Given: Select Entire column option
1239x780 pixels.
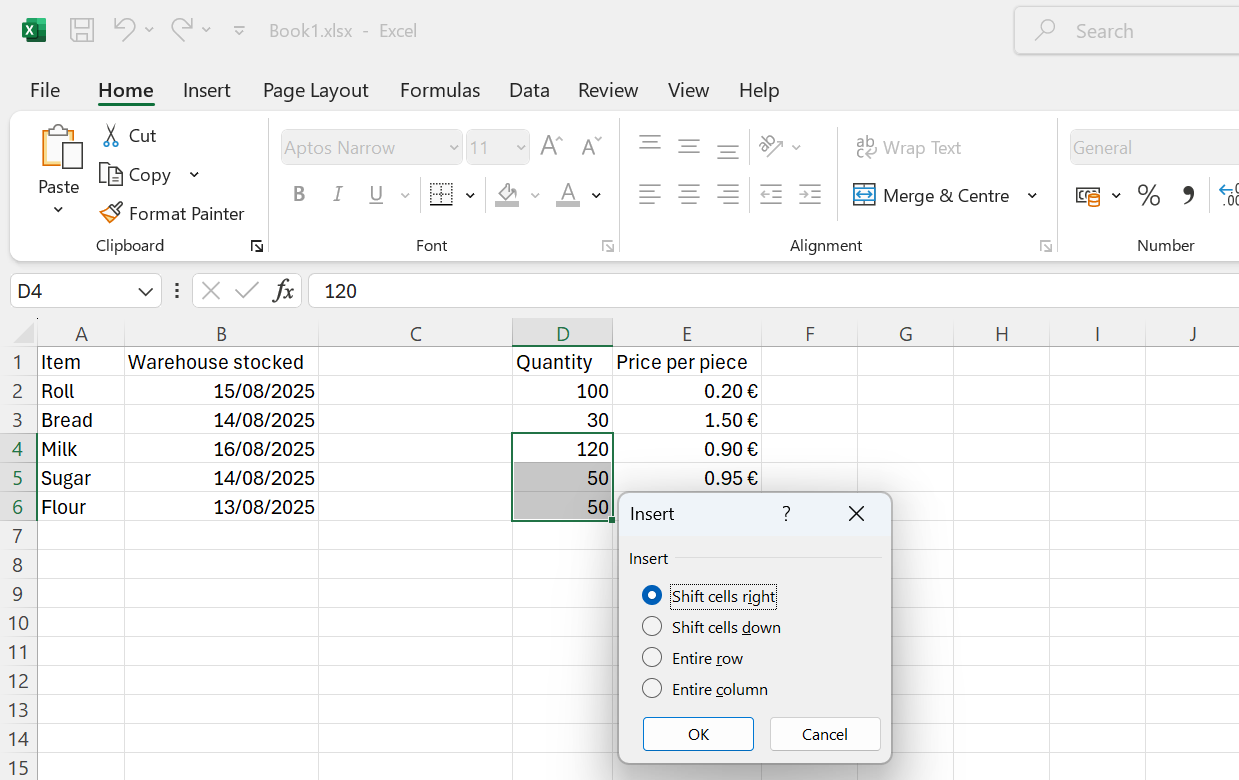Looking at the screenshot, I should pyautogui.click(x=705, y=689).
